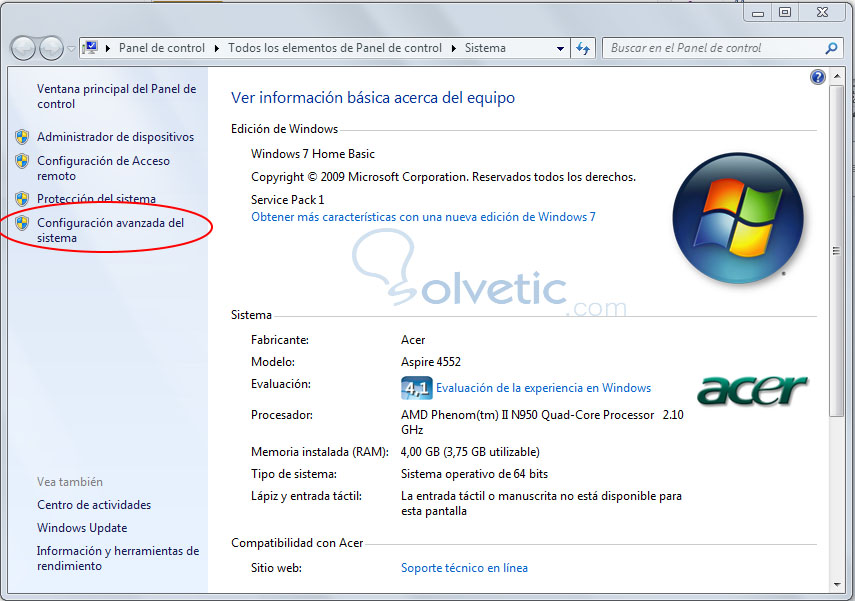
Task: Click shield icon beside Protección del sistema
Action: click(22, 199)
